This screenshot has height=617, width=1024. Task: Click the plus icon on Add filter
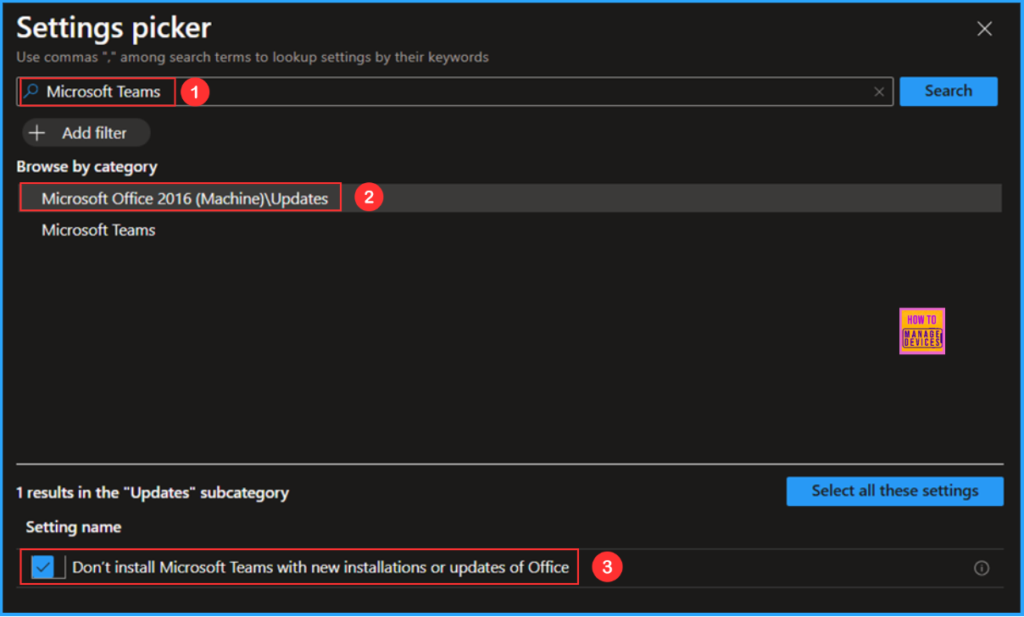tap(37, 133)
